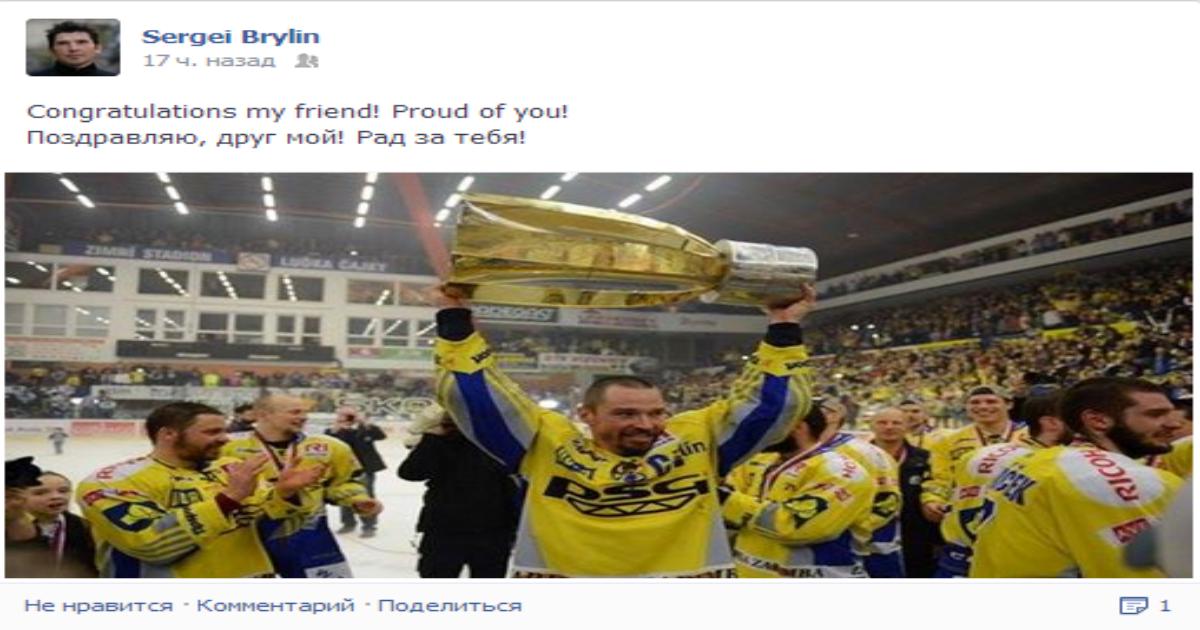Click the comment bubble icon
The width and height of the screenshot is (1200, 630).
[x=1133, y=605]
